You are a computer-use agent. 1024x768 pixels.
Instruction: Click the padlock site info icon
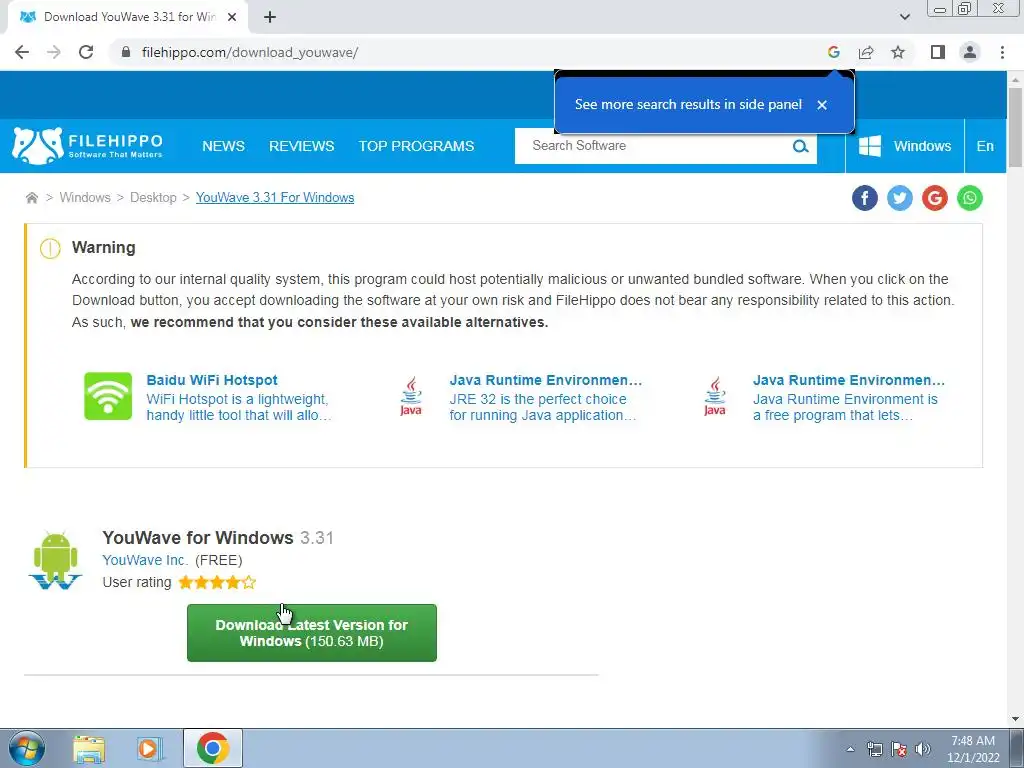[x=126, y=52]
